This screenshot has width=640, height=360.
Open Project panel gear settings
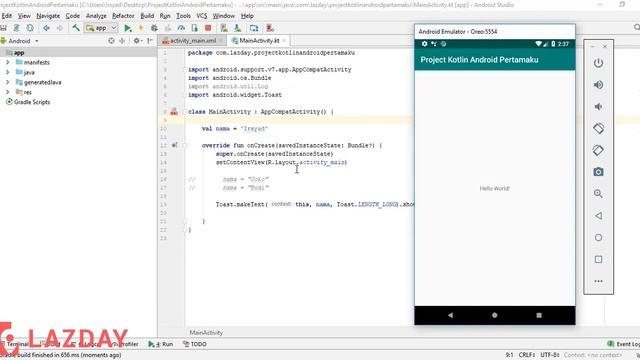click(x=137, y=41)
